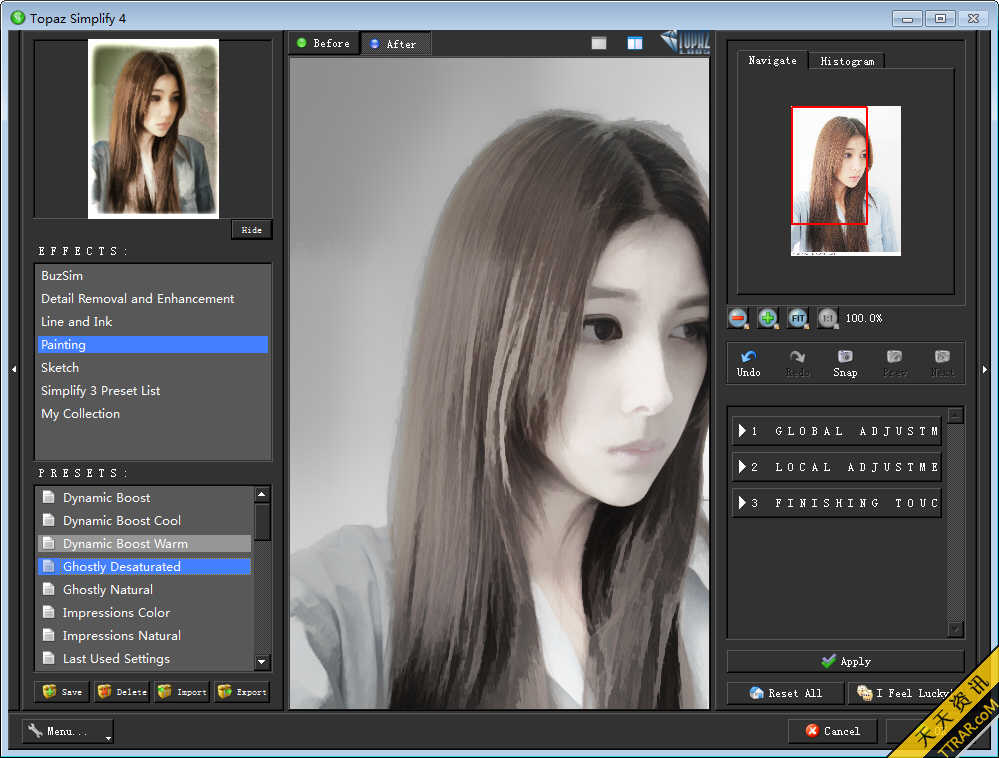
Task: Click the Topaz Labs logo
Action: pyautogui.click(x=685, y=42)
